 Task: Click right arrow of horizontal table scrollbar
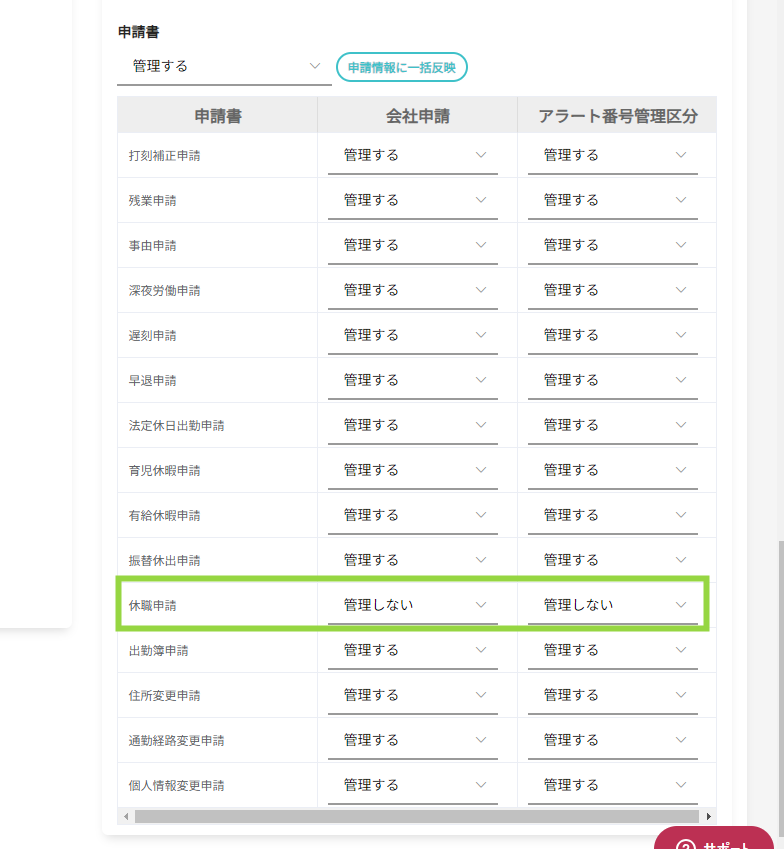(x=710, y=816)
